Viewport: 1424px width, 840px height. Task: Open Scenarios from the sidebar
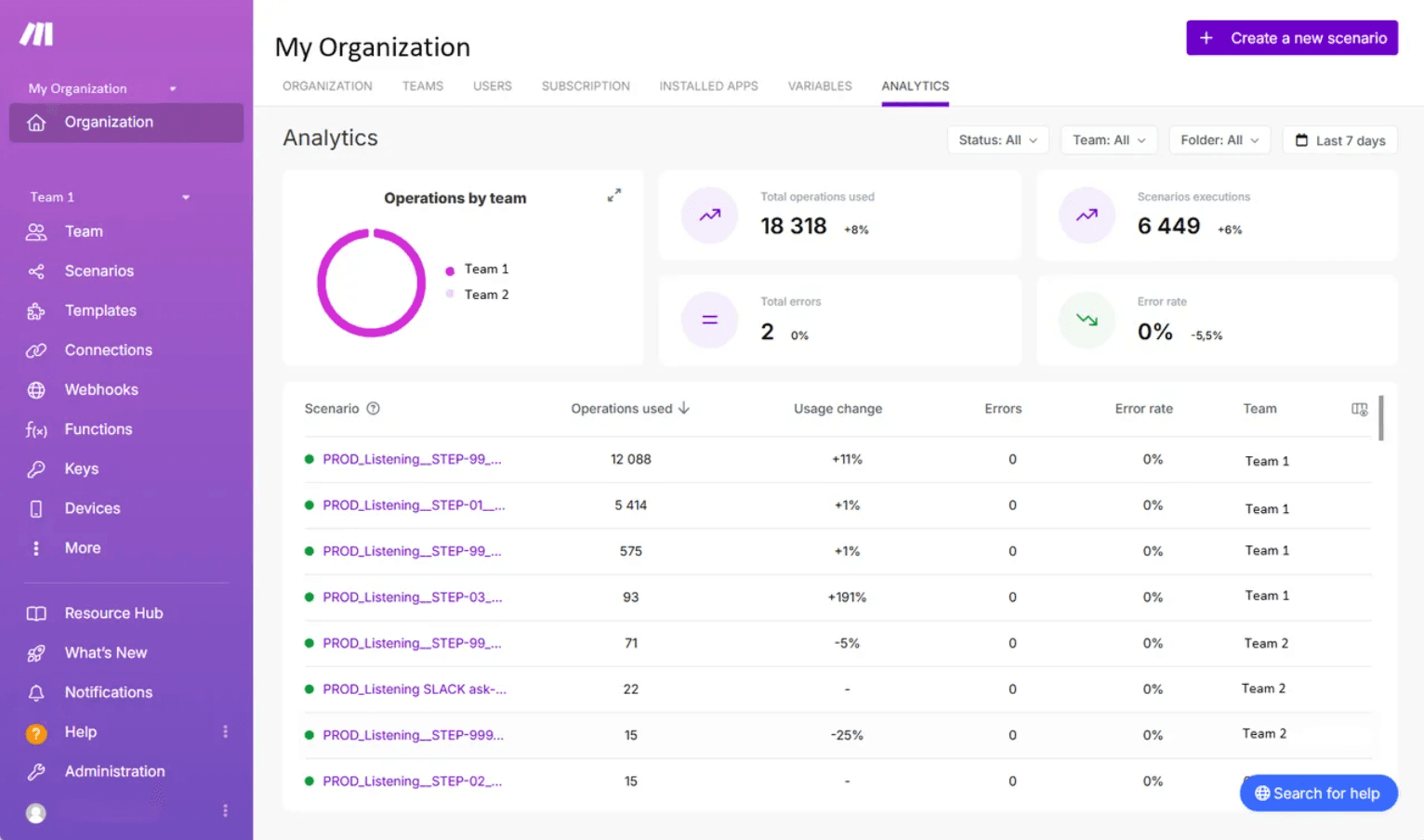pos(99,270)
